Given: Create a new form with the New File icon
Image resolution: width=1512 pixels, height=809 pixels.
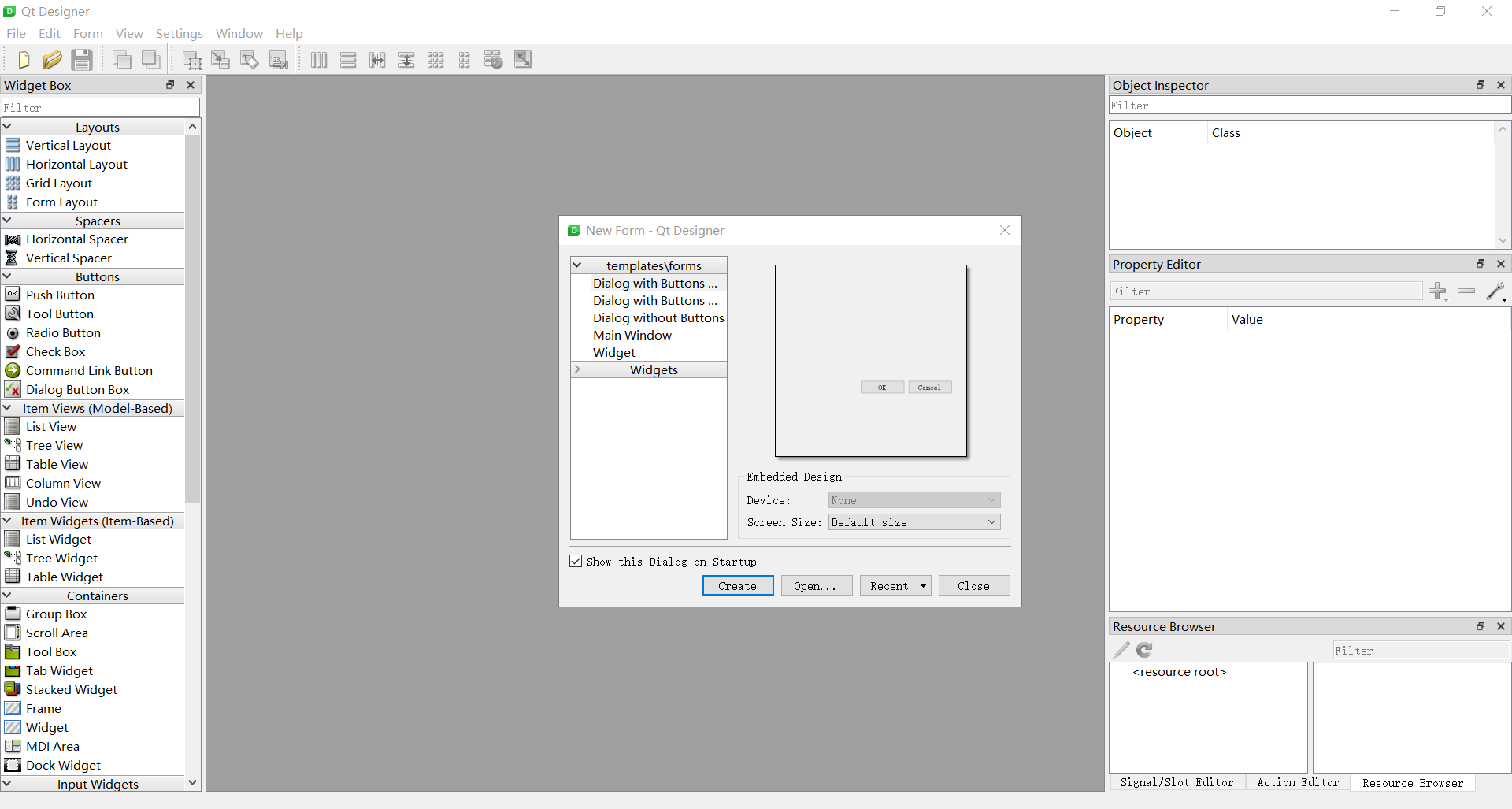Looking at the screenshot, I should 22,59.
